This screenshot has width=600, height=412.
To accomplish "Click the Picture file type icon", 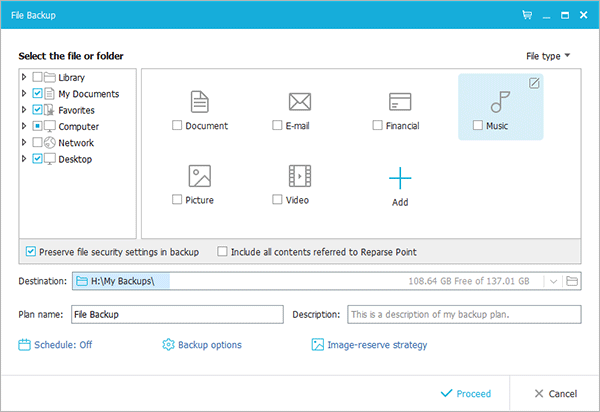I will [199, 176].
